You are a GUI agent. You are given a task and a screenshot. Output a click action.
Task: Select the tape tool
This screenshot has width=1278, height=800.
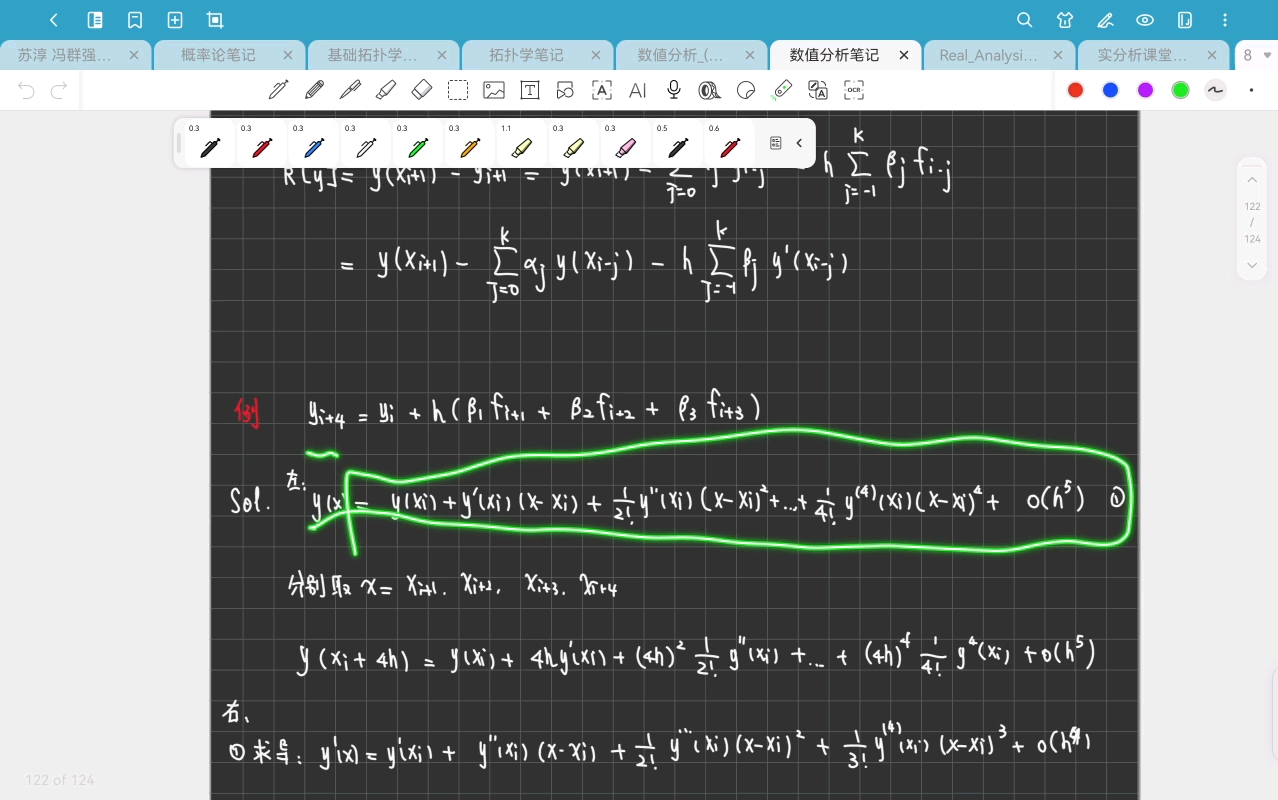(x=710, y=90)
